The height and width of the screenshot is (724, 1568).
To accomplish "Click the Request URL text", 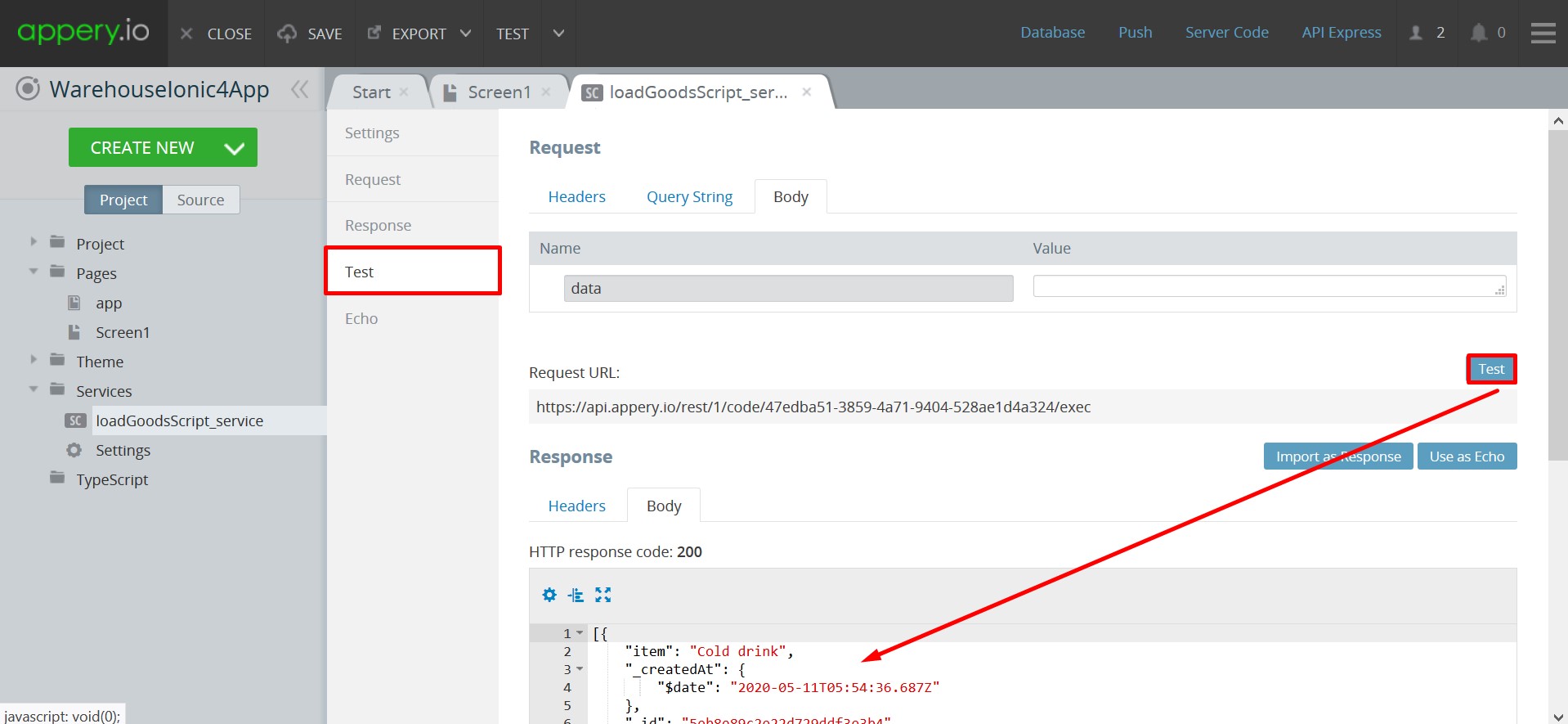I will [x=813, y=407].
